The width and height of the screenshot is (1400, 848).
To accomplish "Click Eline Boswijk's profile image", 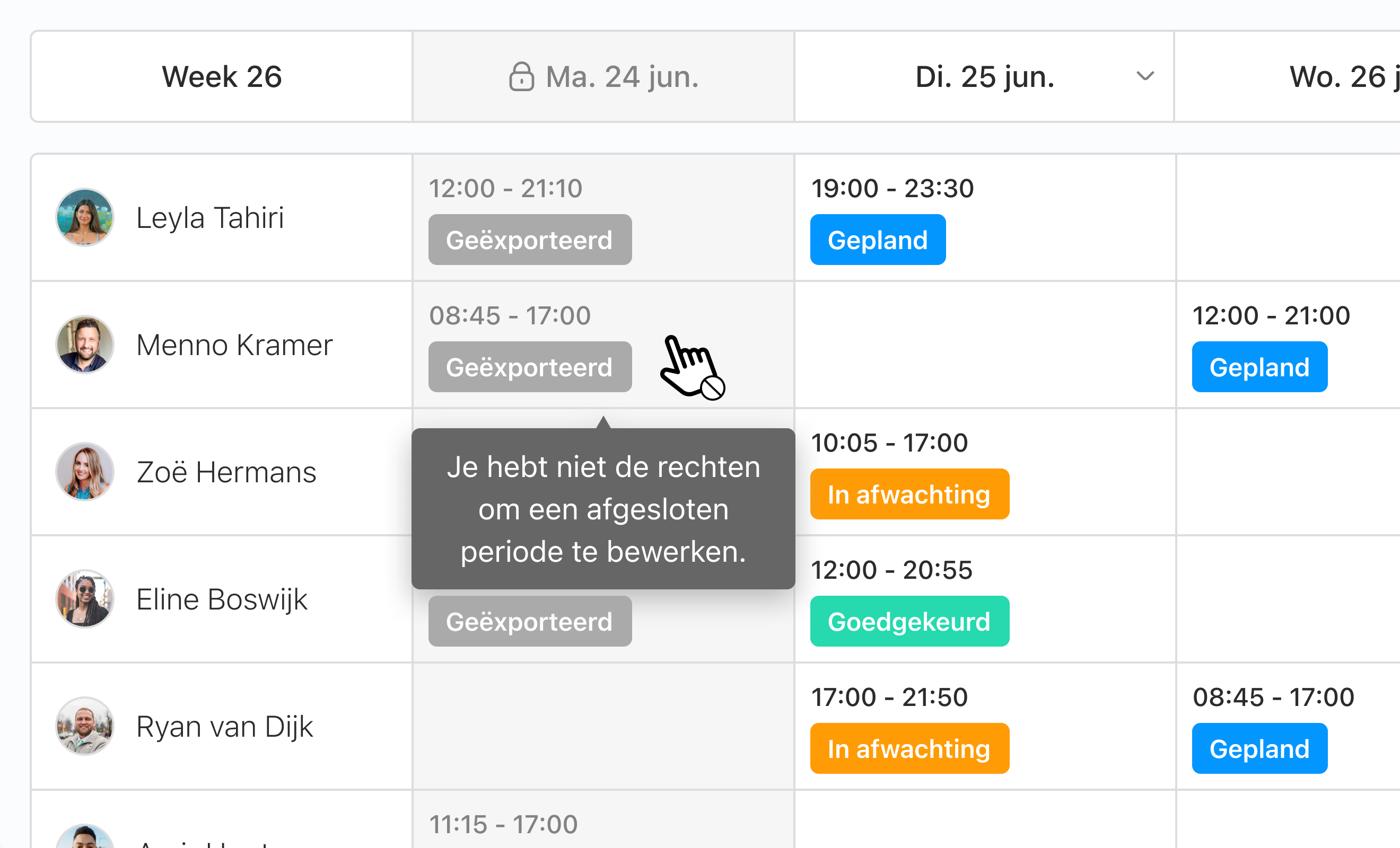I will pos(85,599).
